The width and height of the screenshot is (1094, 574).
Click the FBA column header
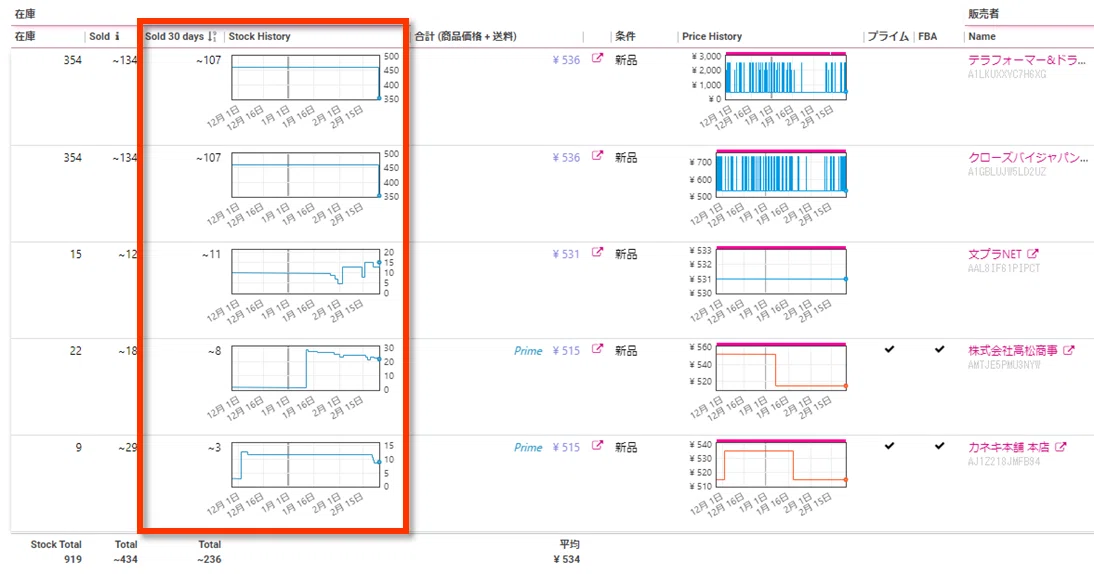pyautogui.click(x=927, y=36)
